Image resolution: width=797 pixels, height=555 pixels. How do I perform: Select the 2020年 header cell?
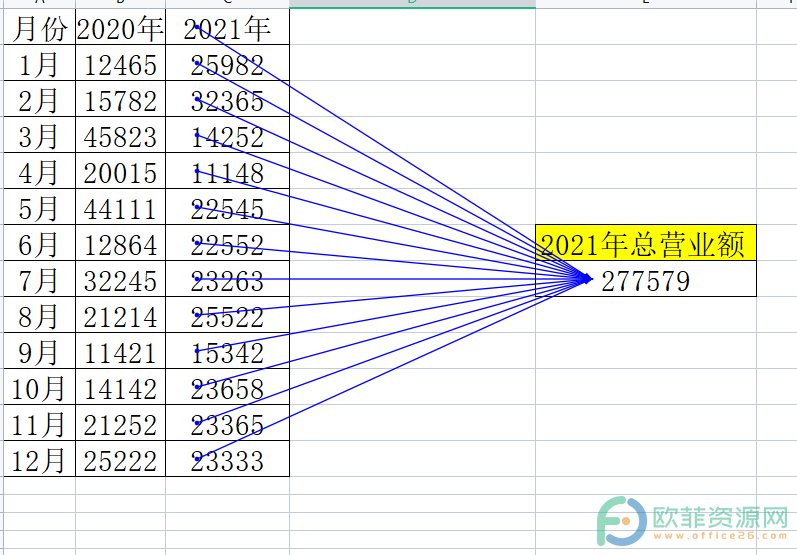[x=120, y=27]
